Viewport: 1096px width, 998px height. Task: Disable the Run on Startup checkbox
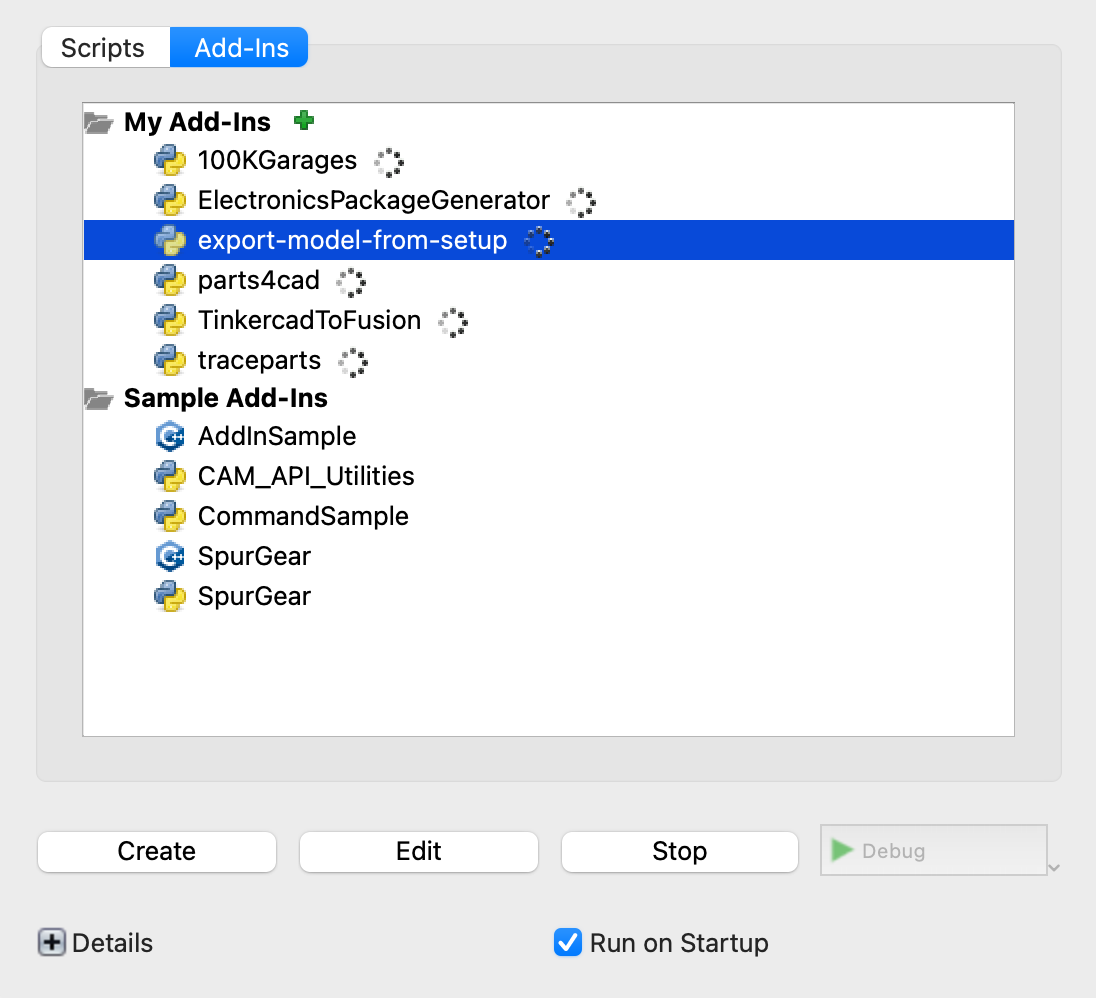568,943
